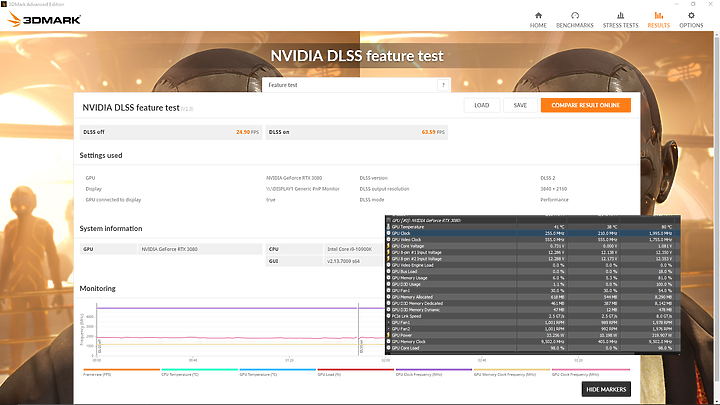Click COMPARE RESULT ONLINE
Image resolution: width=720 pixels, height=405 pixels.
(x=585, y=105)
